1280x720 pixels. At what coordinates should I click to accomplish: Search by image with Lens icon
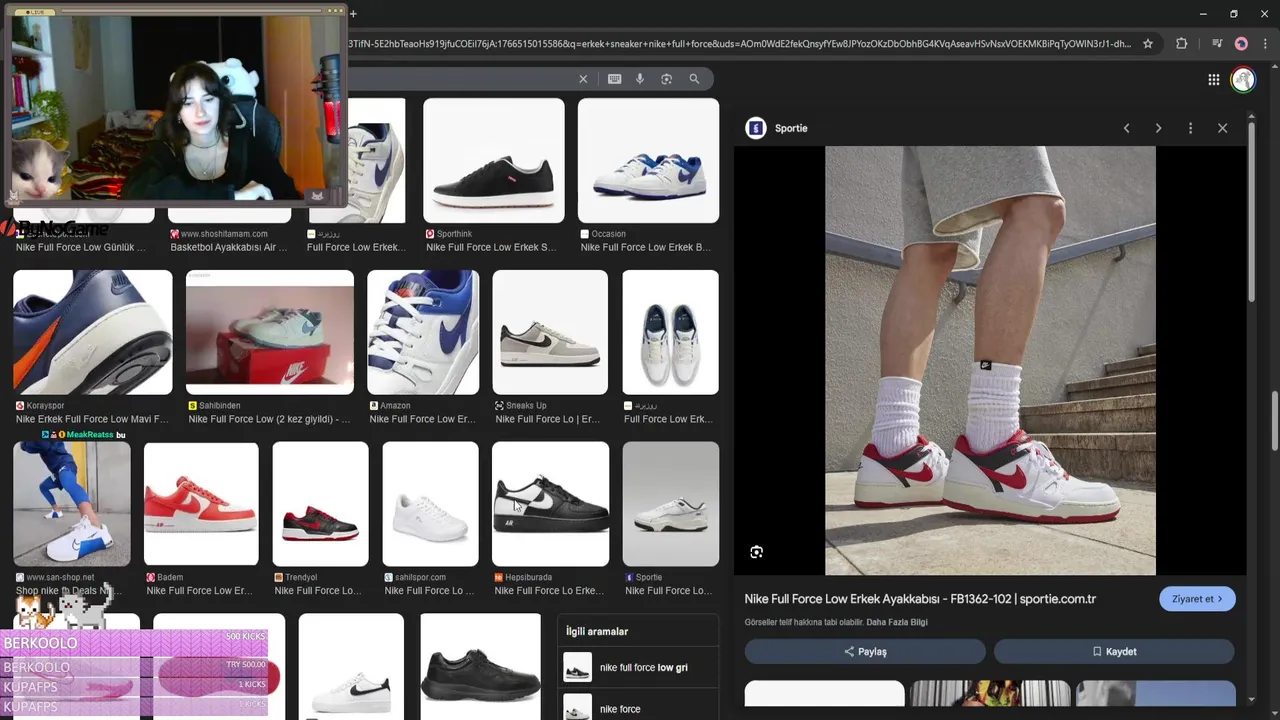(x=667, y=79)
